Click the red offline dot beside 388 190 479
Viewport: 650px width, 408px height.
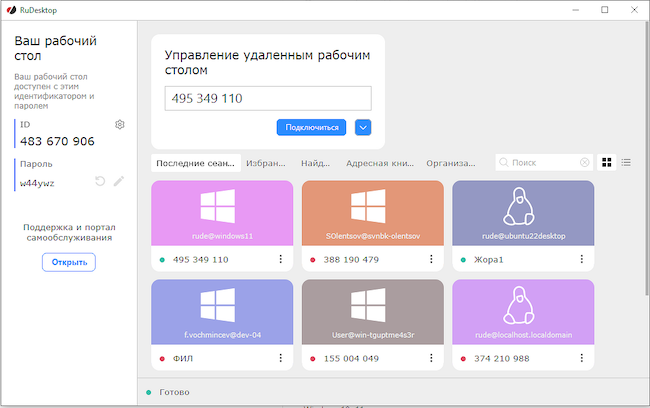tap(313, 260)
